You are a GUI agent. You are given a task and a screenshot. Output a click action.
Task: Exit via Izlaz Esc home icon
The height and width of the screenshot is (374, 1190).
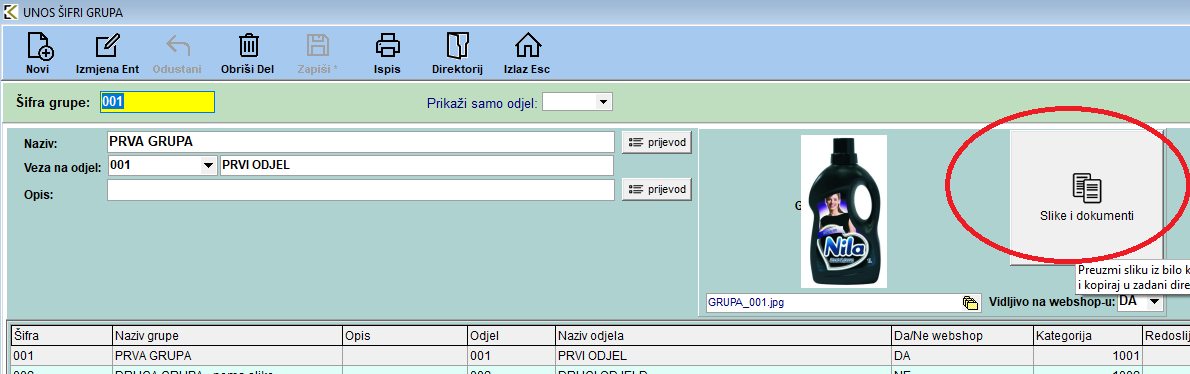pyautogui.click(x=527, y=53)
